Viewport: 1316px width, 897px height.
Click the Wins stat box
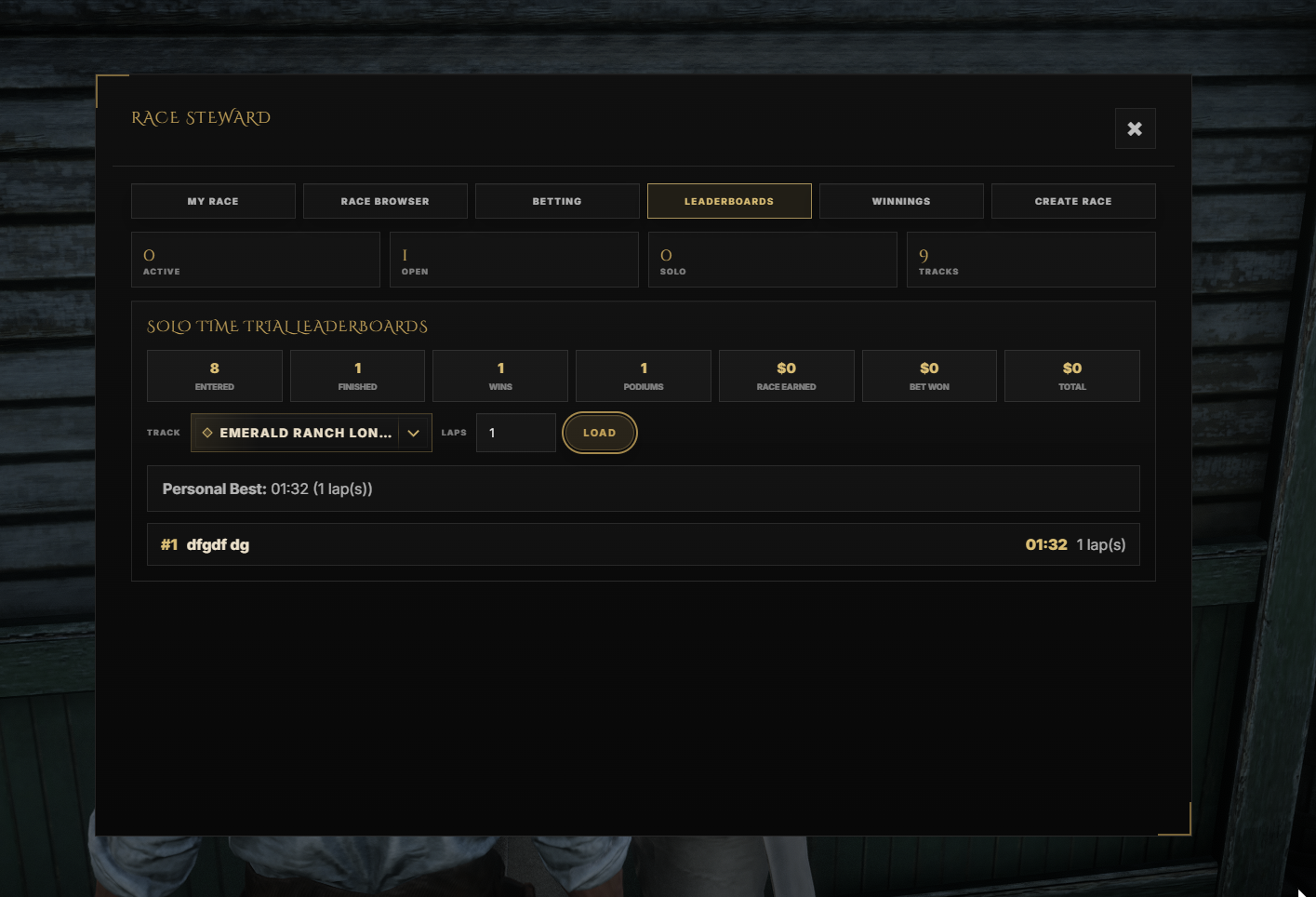pyautogui.click(x=500, y=376)
